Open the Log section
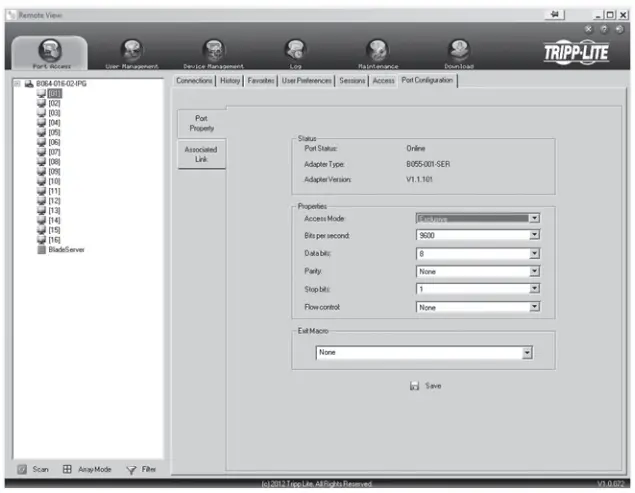The image size is (635, 493). 295,53
